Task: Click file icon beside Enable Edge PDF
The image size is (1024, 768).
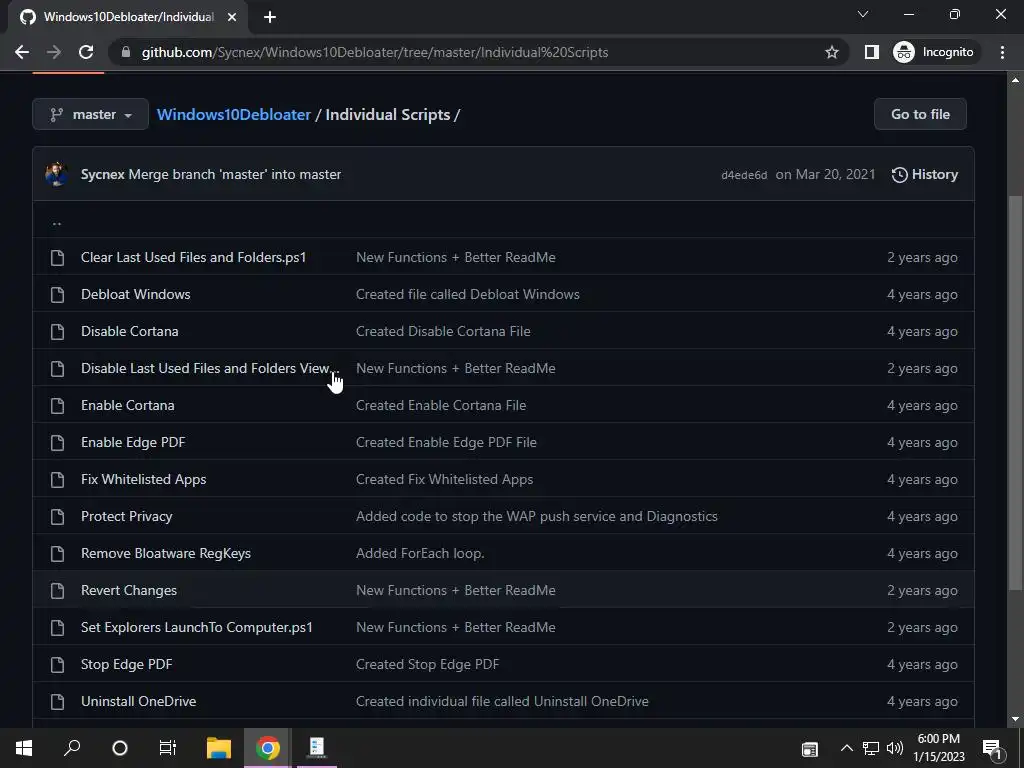Action: click(x=57, y=442)
